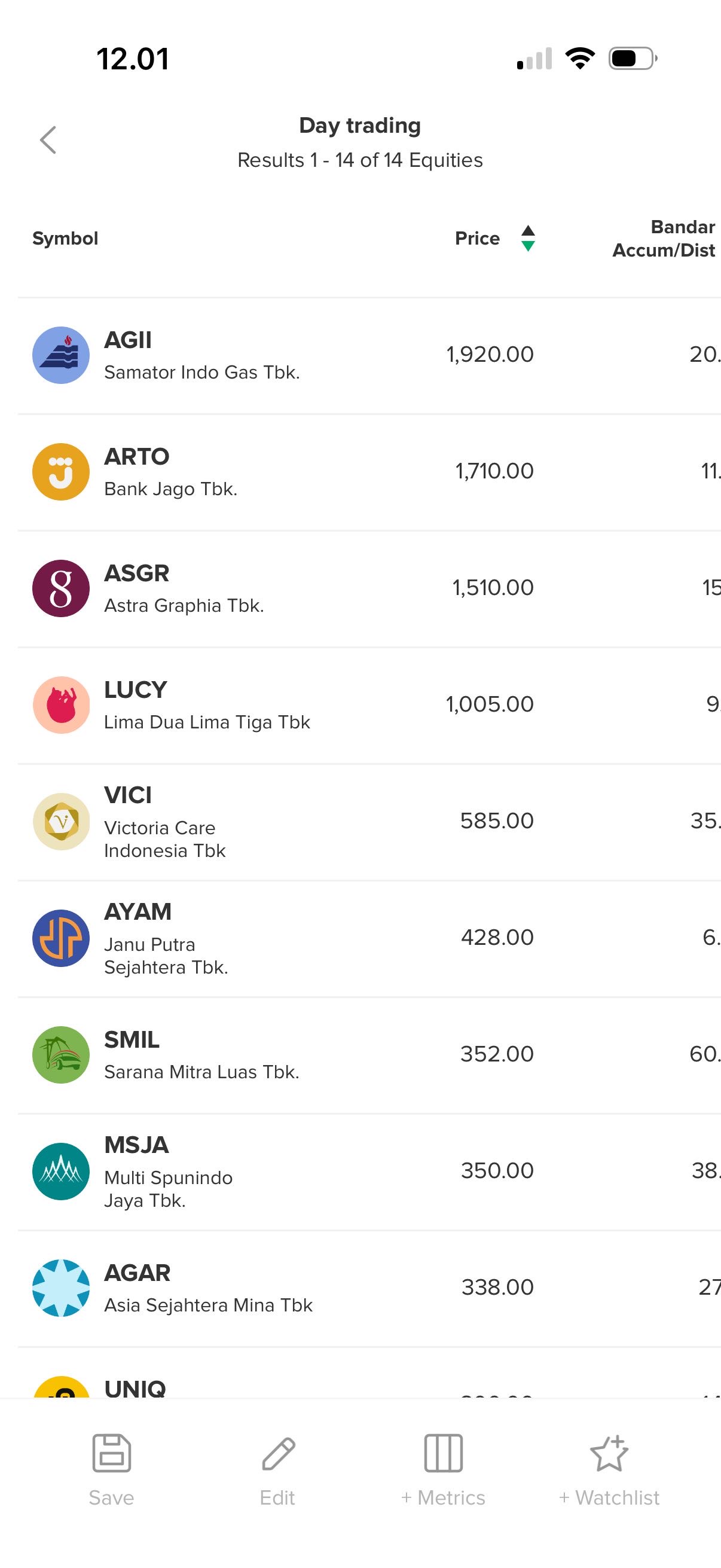Tap the back arrow icon

coord(48,141)
